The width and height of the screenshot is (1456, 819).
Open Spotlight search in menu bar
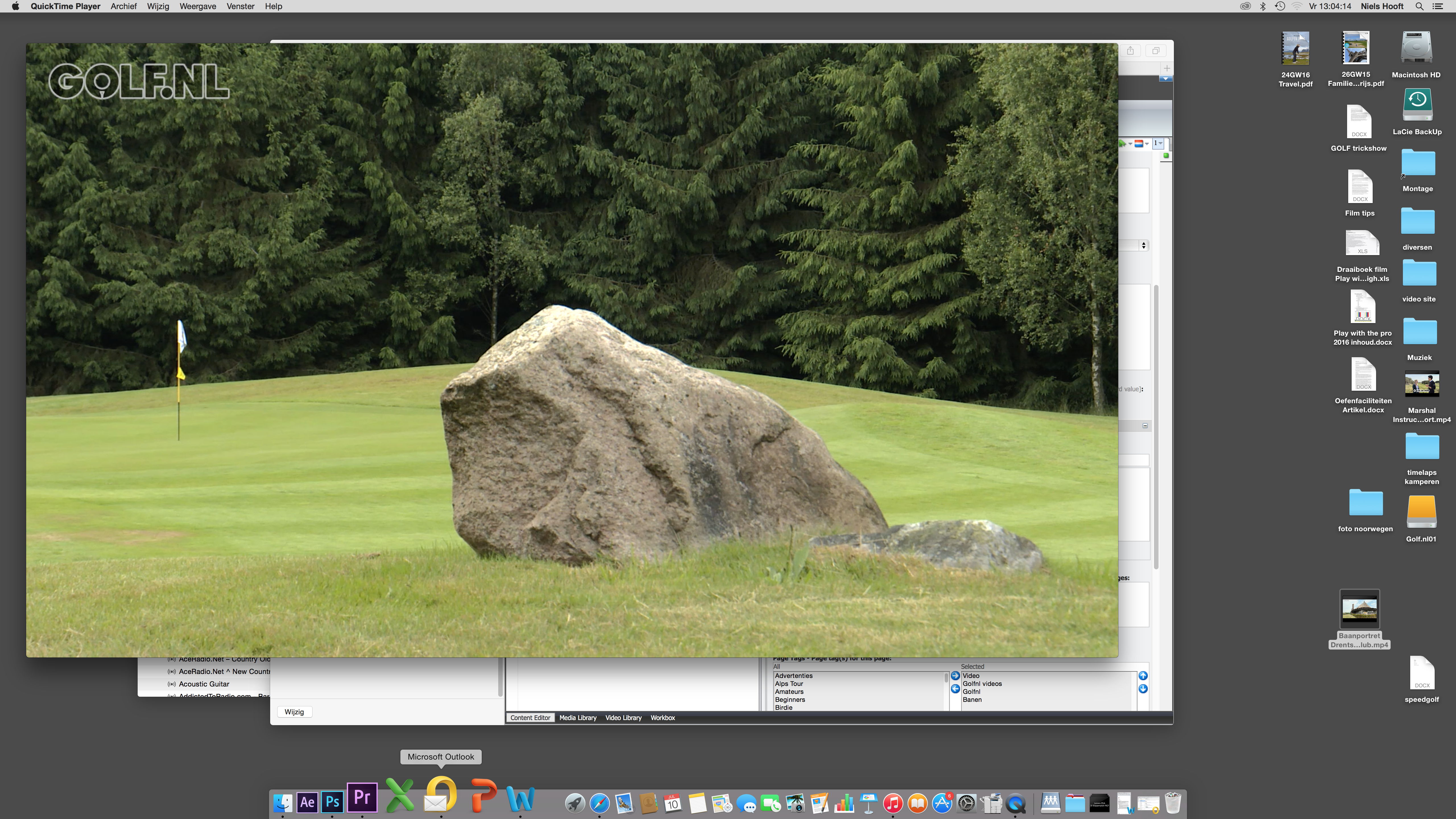click(x=1419, y=6)
